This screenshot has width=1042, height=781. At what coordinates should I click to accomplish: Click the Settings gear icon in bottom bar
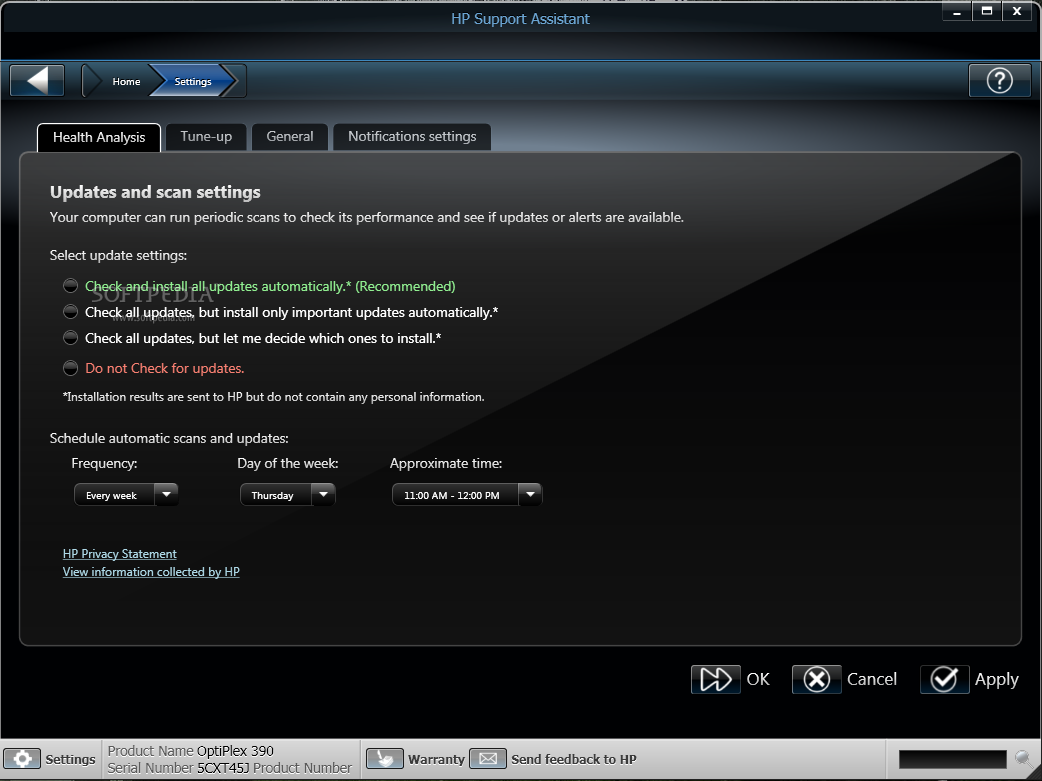pos(22,758)
